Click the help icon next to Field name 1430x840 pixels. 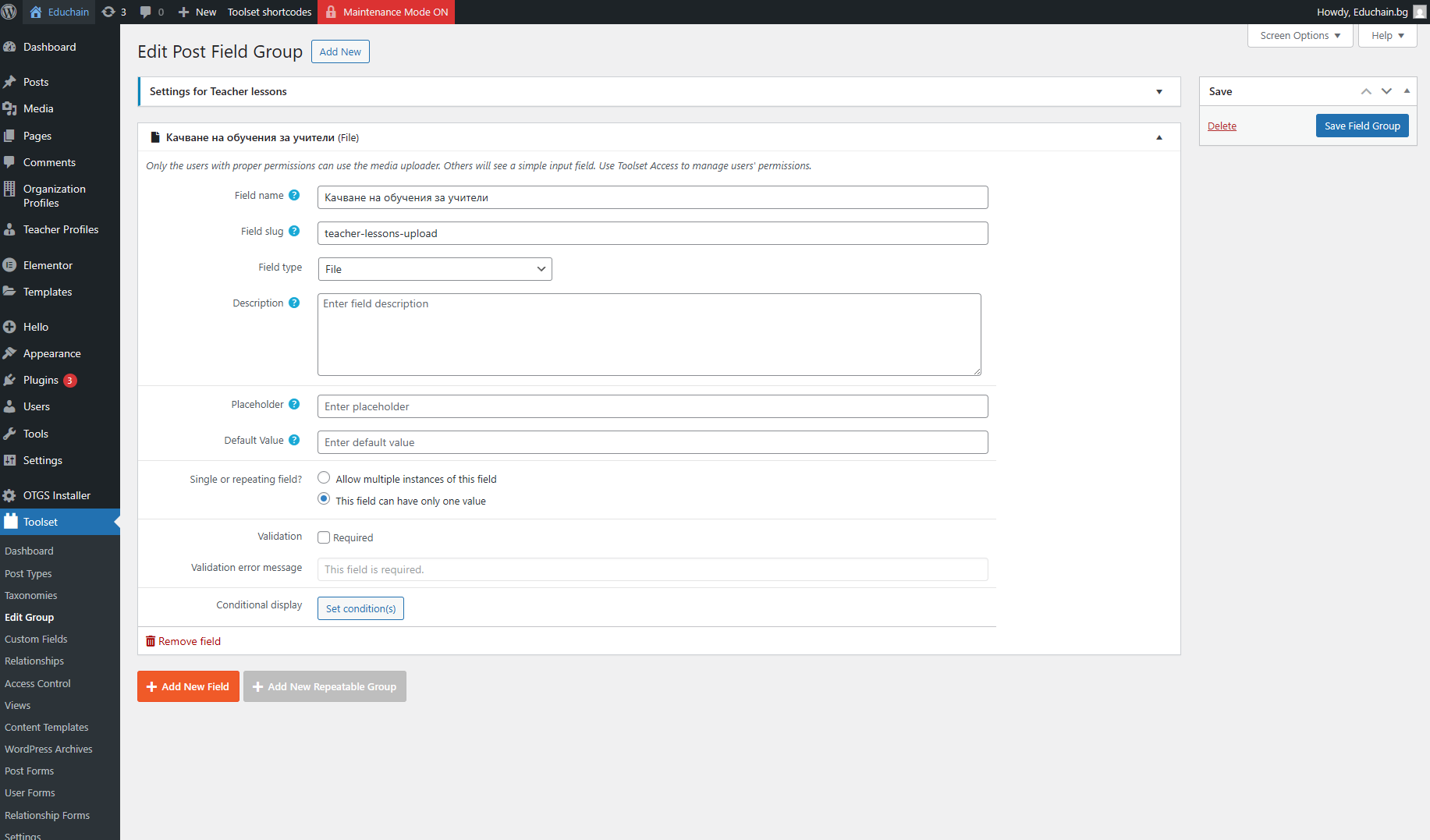click(x=294, y=196)
